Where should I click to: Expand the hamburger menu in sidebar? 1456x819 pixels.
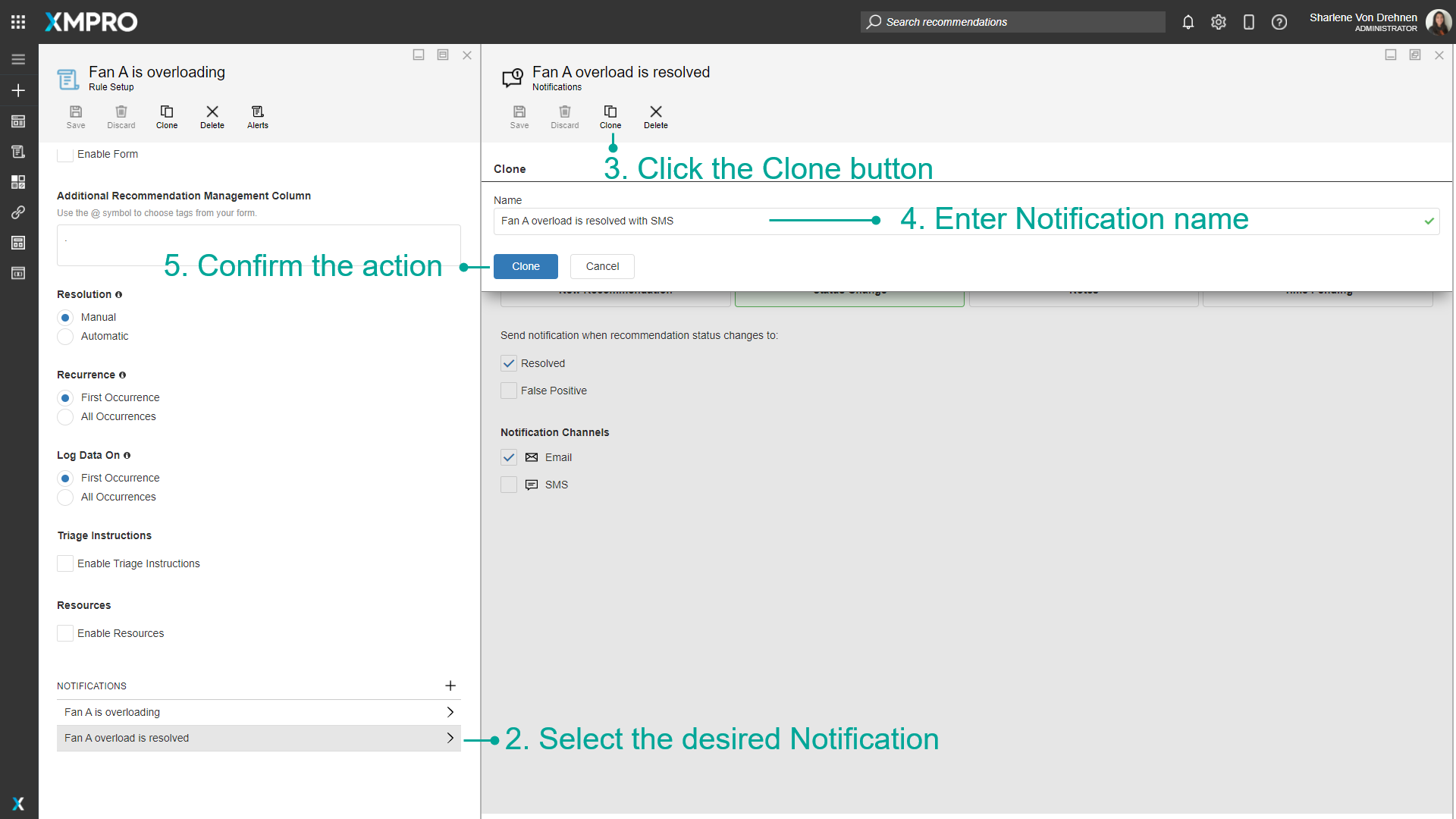click(18, 59)
